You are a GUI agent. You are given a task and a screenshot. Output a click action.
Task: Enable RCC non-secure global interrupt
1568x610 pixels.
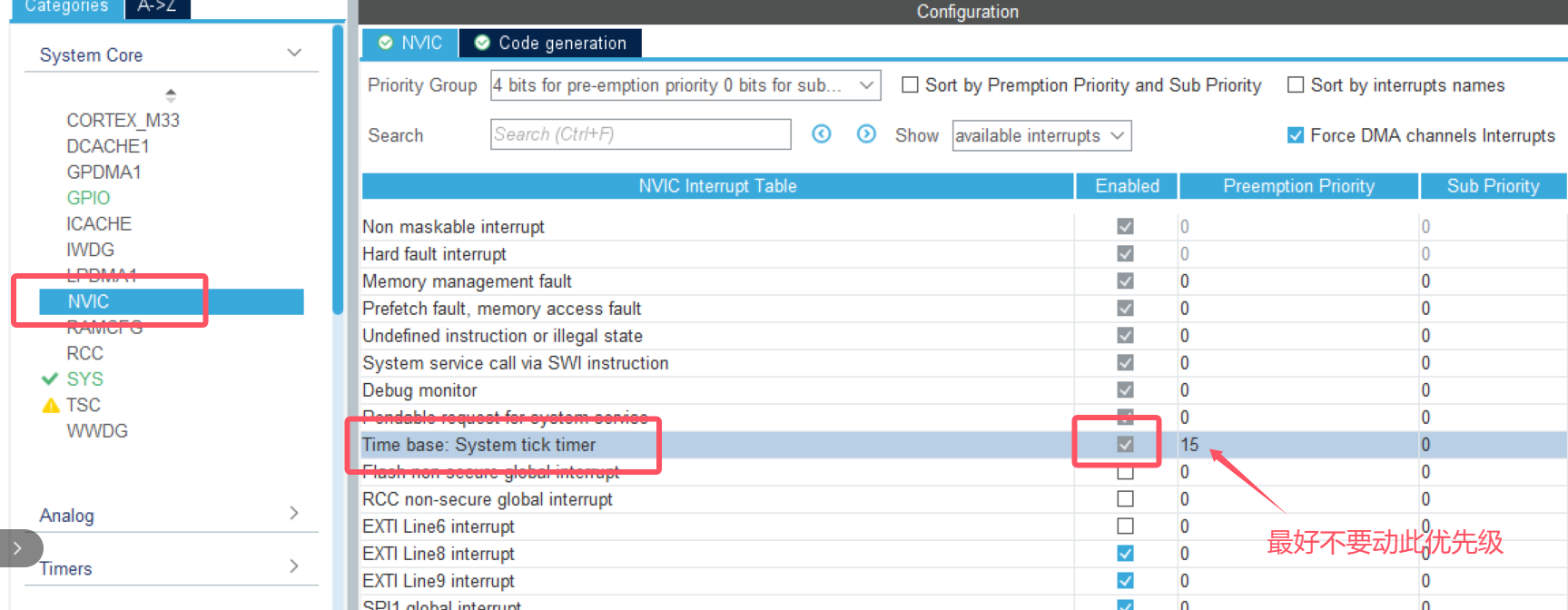(x=1125, y=498)
